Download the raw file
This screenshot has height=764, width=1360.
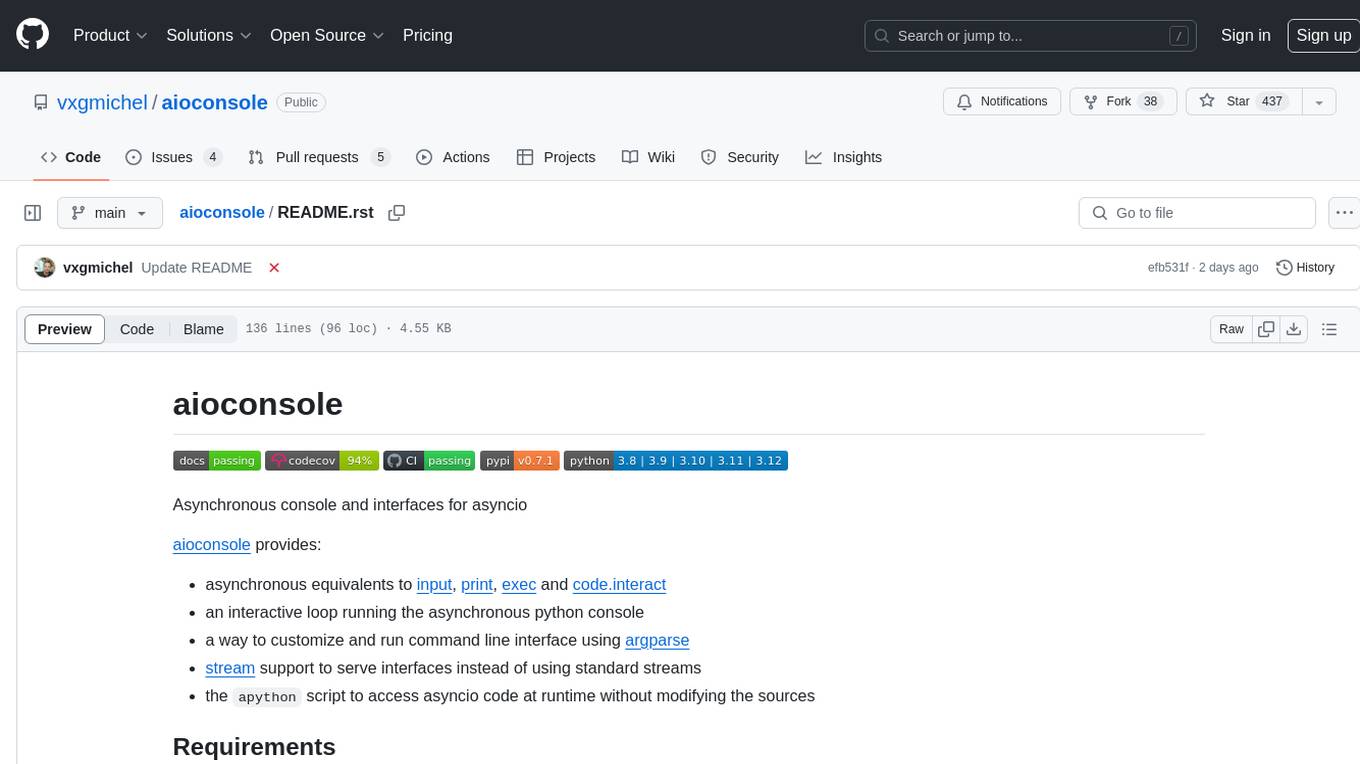(x=1293, y=329)
